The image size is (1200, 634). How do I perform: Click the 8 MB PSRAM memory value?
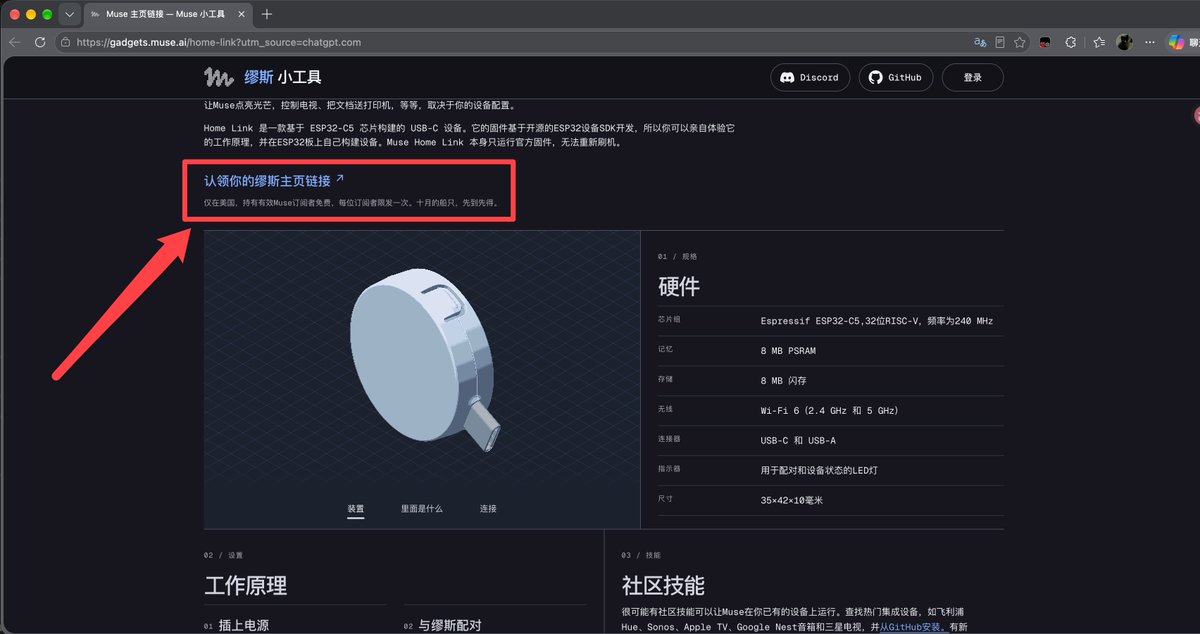coord(788,351)
